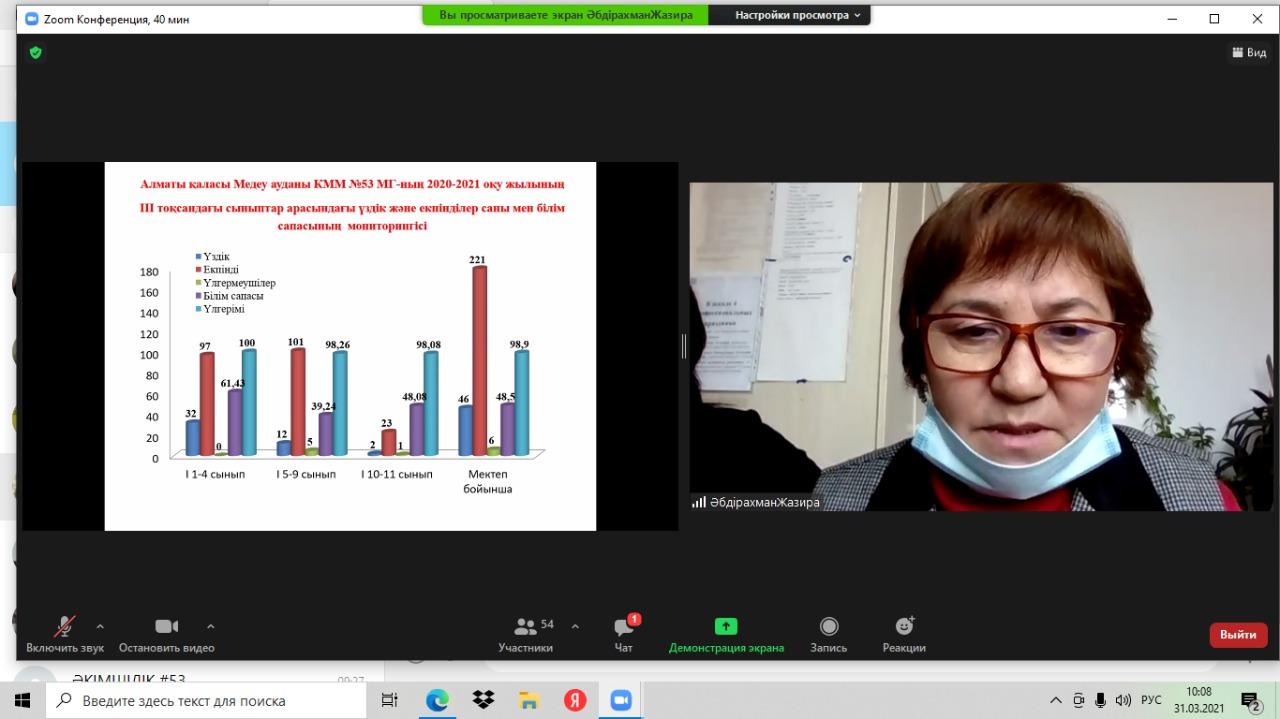1280x719 pixels.
Task: Open the Вид layout menu
Action: [x=1249, y=52]
